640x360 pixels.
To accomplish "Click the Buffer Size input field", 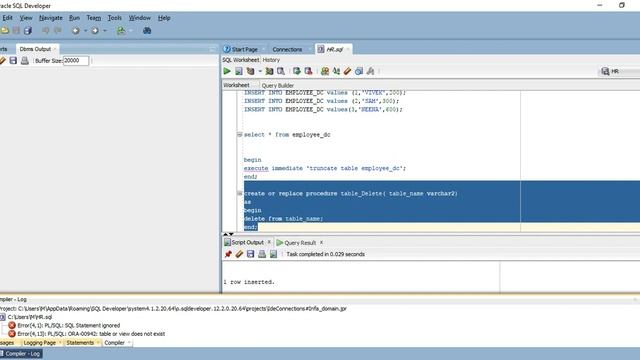I will click(76, 61).
